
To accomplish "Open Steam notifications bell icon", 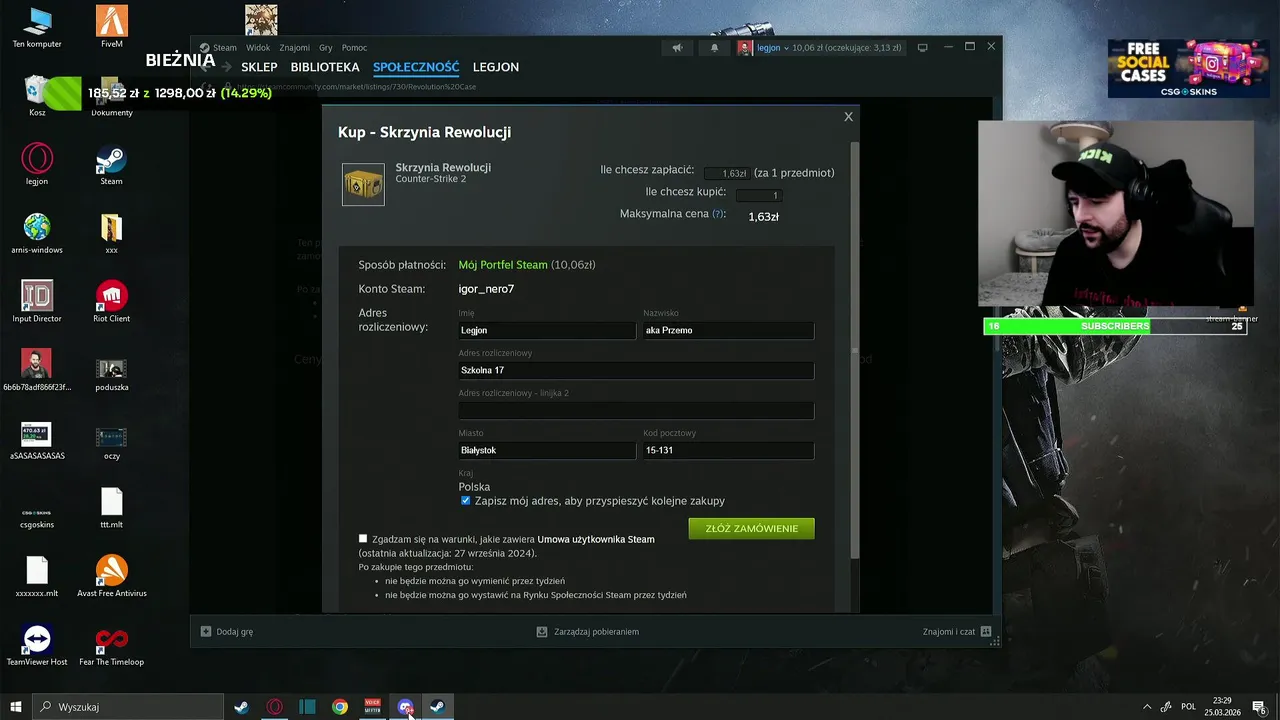I will 714,47.
